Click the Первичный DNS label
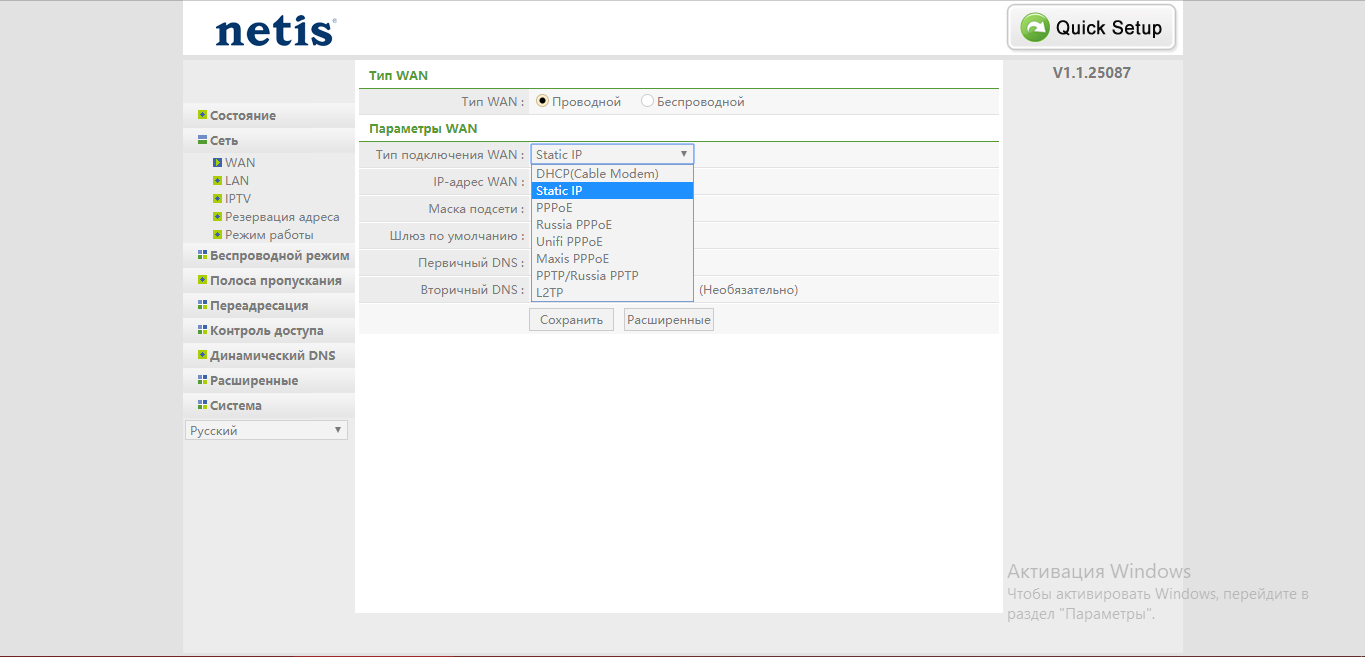Screen dimensions: 1365x657 [x=471, y=262]
